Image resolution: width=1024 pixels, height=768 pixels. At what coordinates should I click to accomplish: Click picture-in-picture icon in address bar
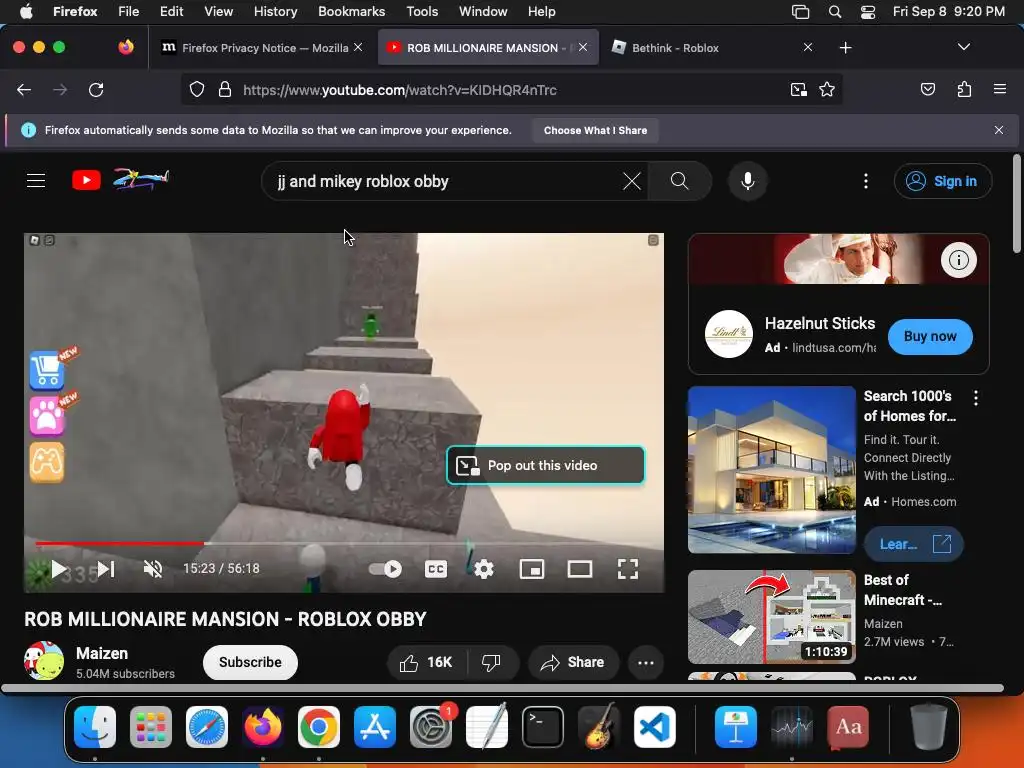tap(798, 89)
